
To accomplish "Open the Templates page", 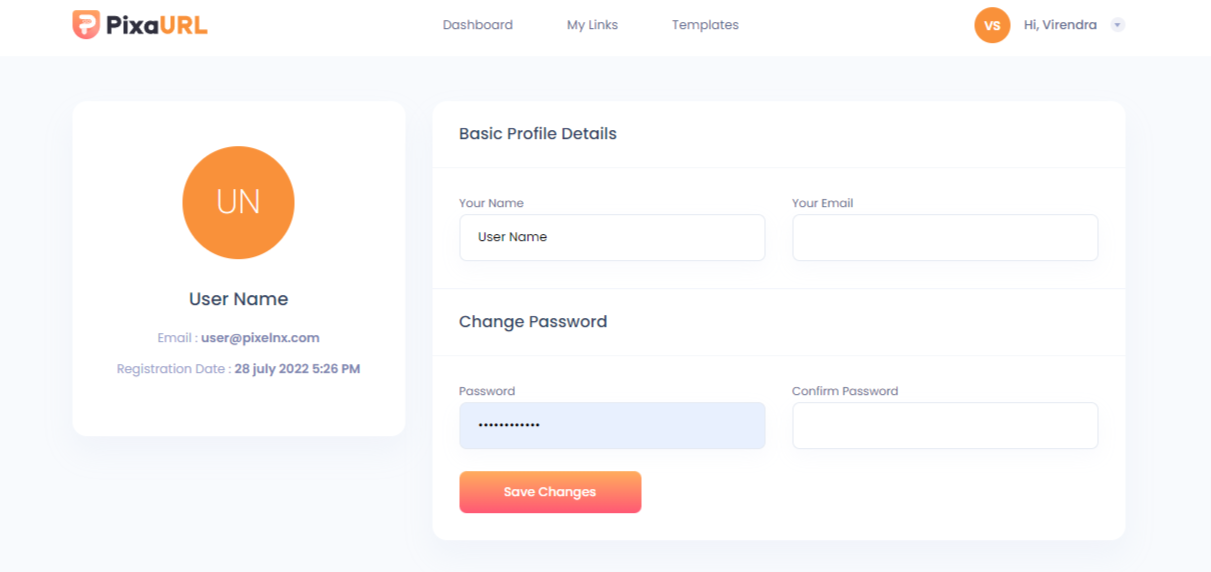I will pyautogui.click(x=705, y=25).
